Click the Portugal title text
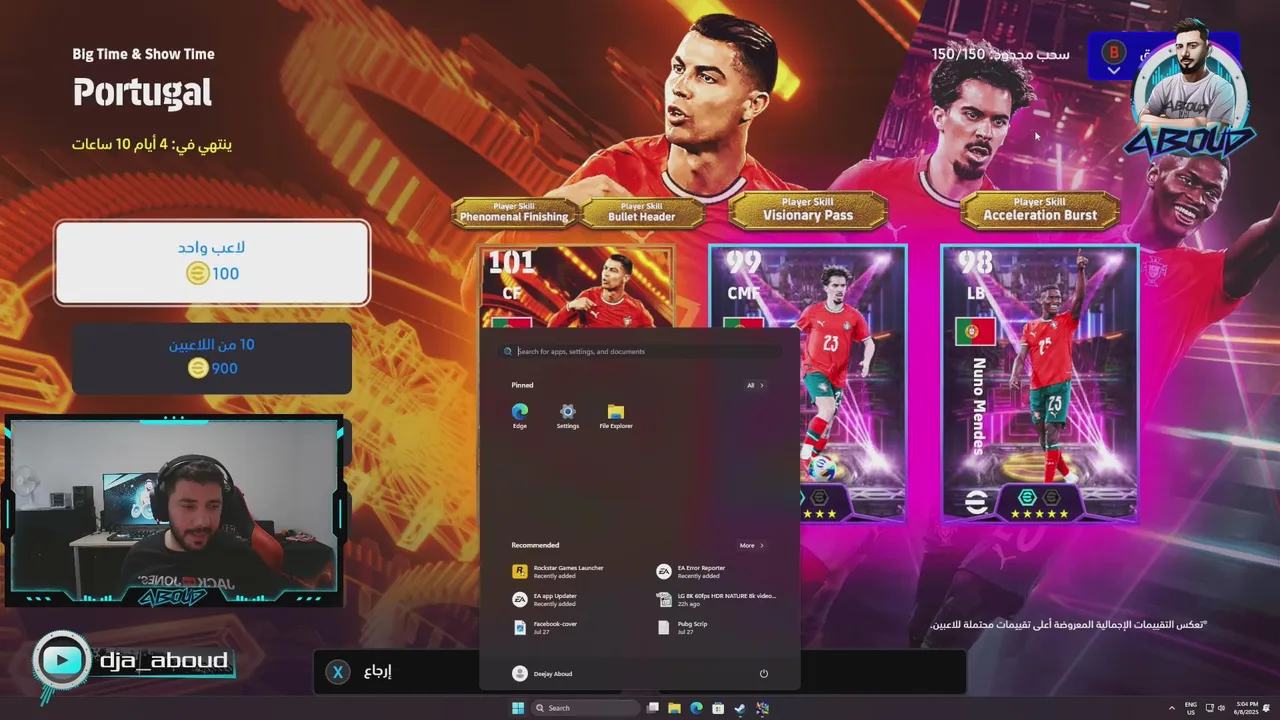Image resolution: width=1280 pixels, height=720 pixels. (x=142, y=93)
